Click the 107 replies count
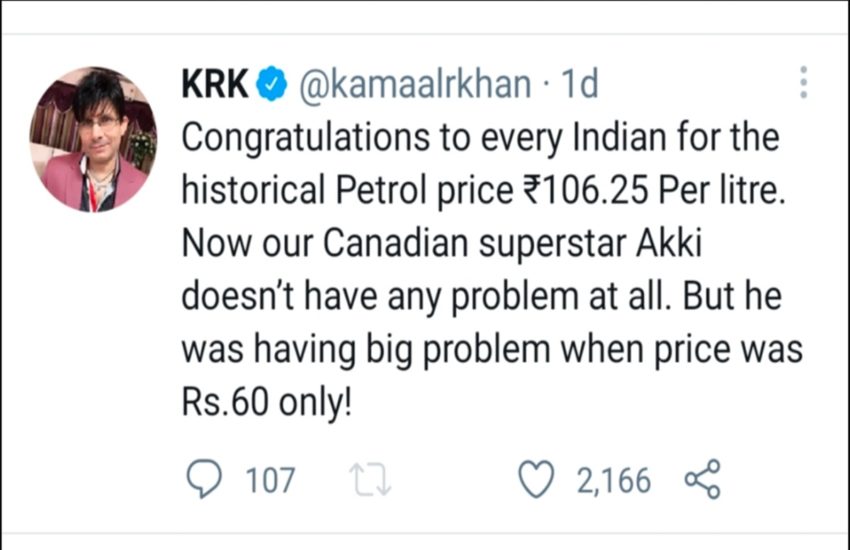This screenshot has width=850, height=550. [270, 481]
